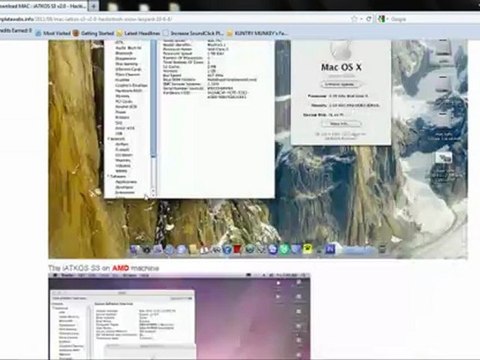Open the Latest Headlines feed bookmark
The height and width of the screenshot is (360, 480).
138,33
